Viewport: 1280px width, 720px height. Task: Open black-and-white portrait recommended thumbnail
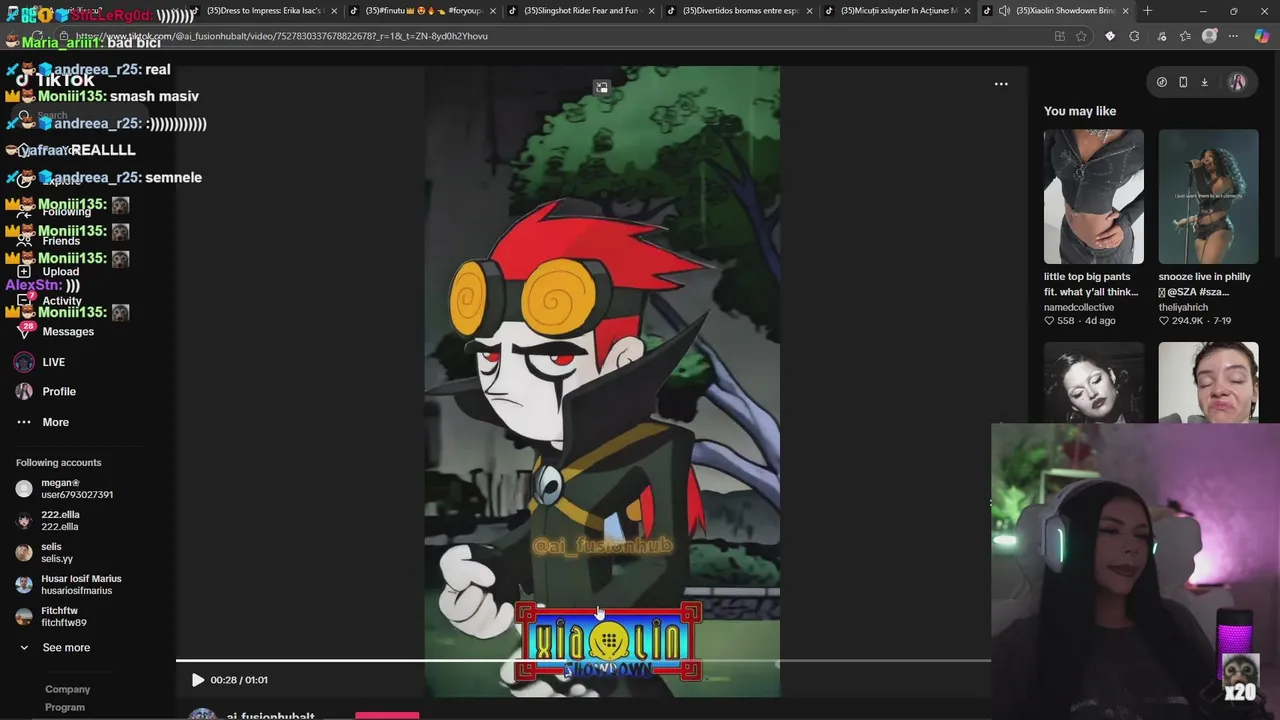1093,382
